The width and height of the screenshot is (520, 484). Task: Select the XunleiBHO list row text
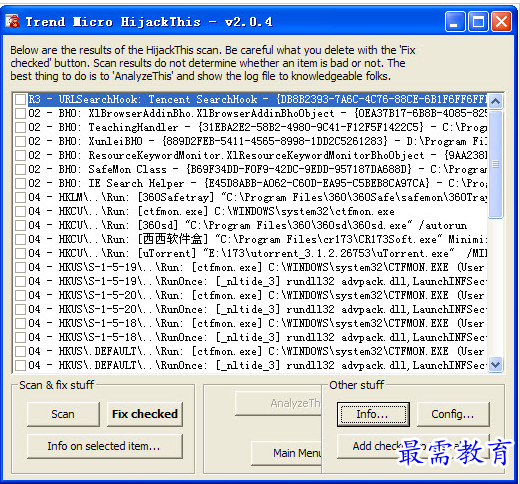[257, 141]
